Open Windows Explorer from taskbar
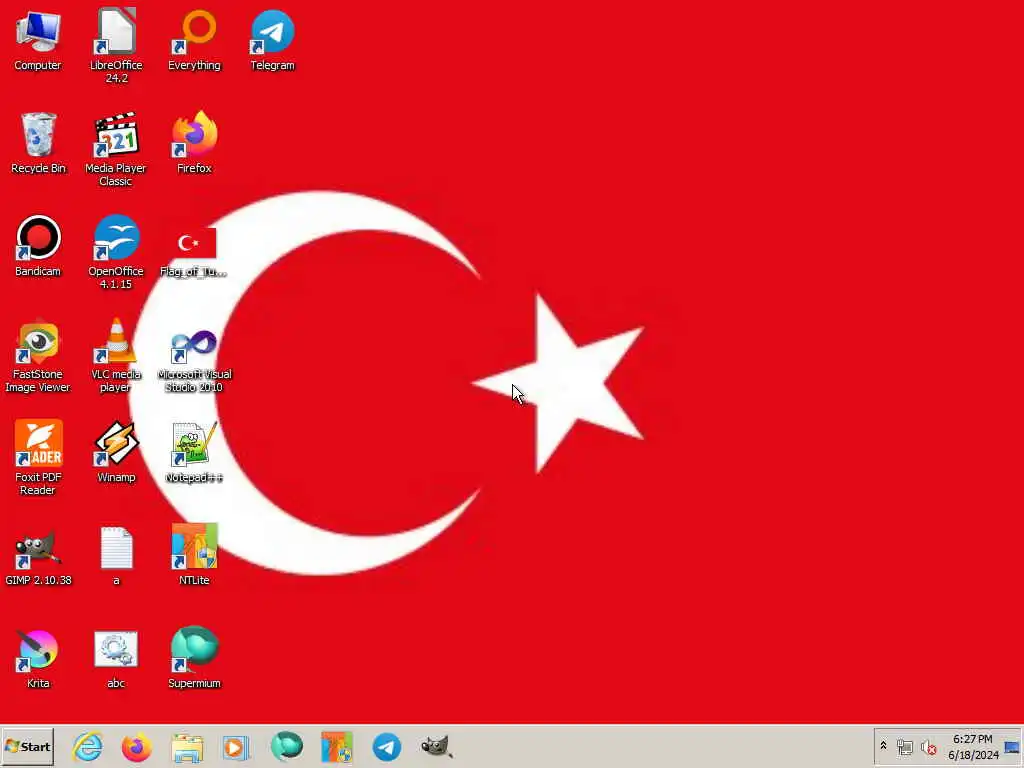Image resolution: width=1024 pixels, height=768 pixels. coord(187,746)
